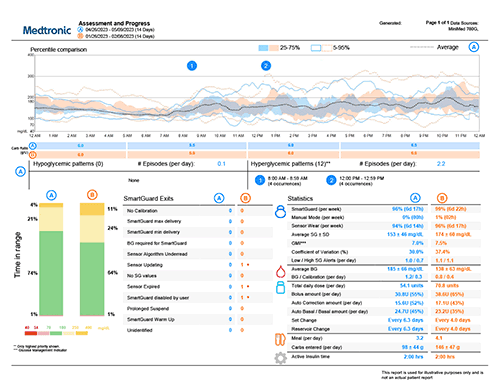Click the Percentile comparison heading
Image resolution: width=500 pixels, height=386 pixels.
coord(59,50)
